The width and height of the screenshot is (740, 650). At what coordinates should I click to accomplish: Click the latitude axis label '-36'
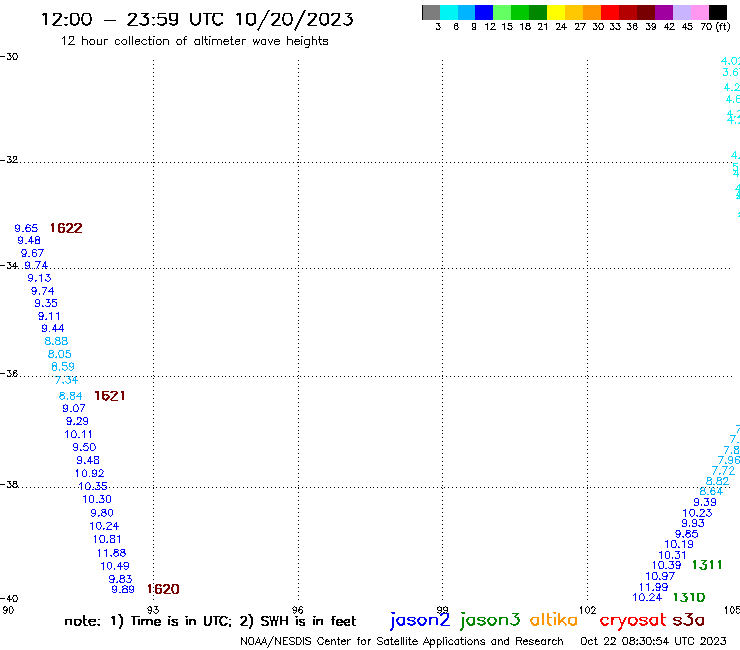pos(9,374)
